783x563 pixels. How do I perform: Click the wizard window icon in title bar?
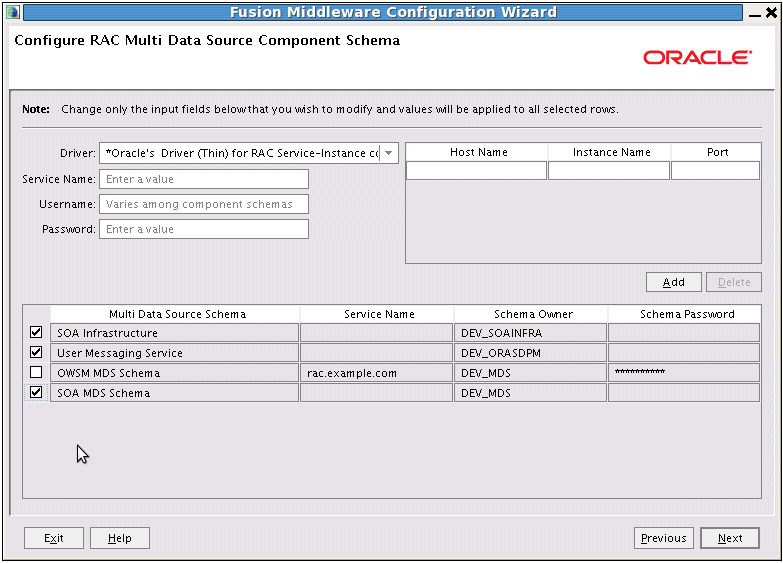(13, 12)
